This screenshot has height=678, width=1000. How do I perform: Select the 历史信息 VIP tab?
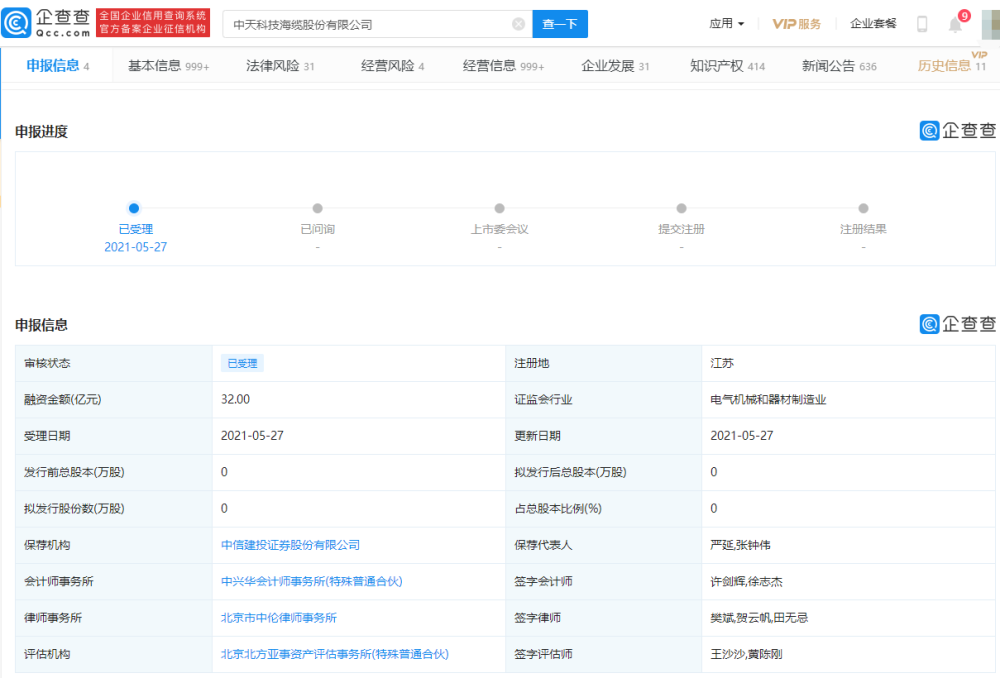click(x=951, y=66)
